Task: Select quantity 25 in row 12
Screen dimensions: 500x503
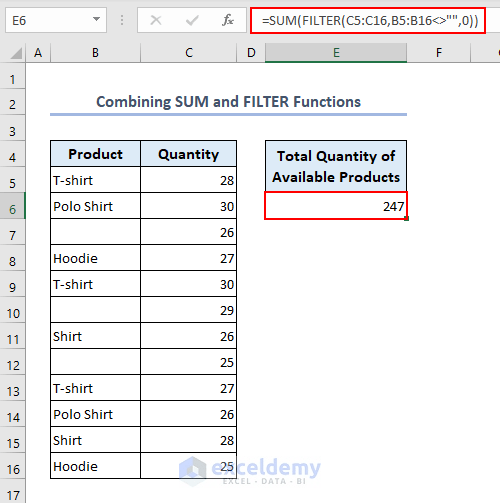Action: click(x=189, y=362)
